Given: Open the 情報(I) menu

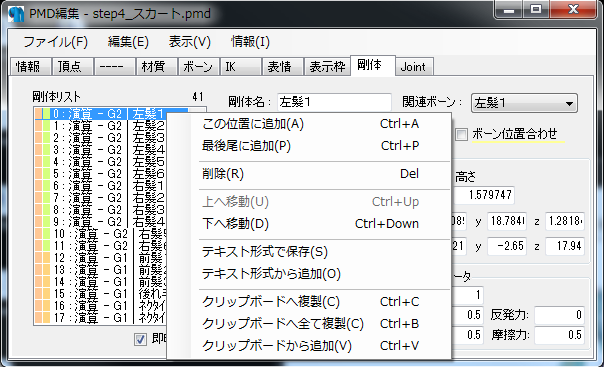Looking at the screenshot, I should coord(250,42).
